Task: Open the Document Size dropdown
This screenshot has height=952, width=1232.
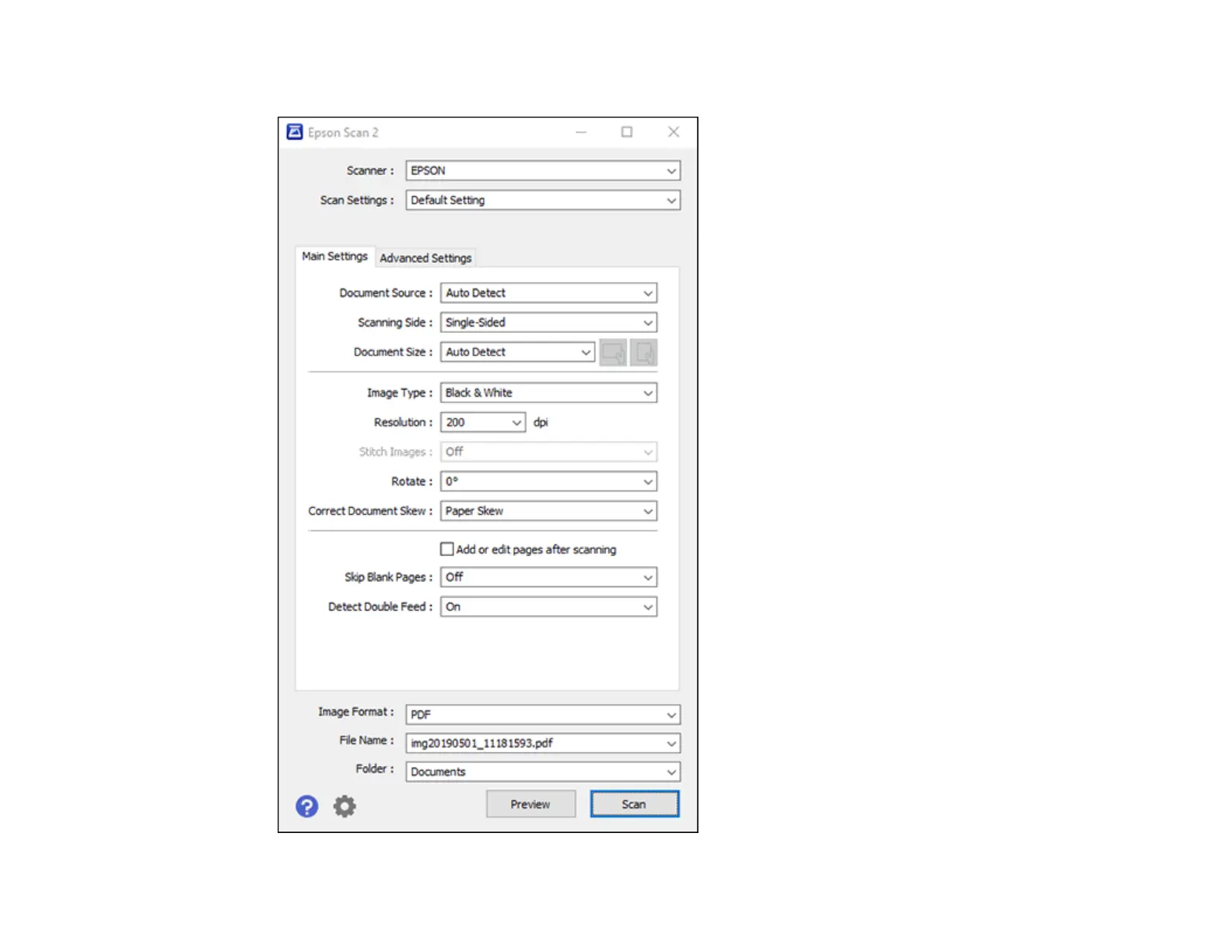Action: tap(517, 352)
